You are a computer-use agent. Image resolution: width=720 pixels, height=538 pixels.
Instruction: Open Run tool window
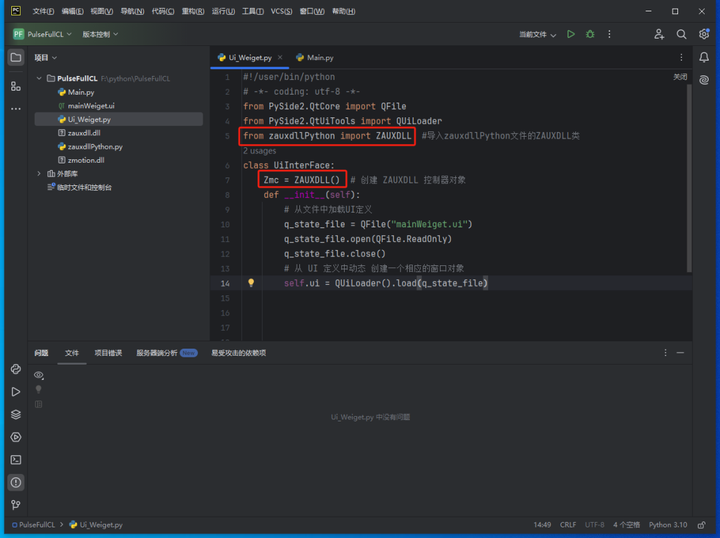tap(16, 392)
